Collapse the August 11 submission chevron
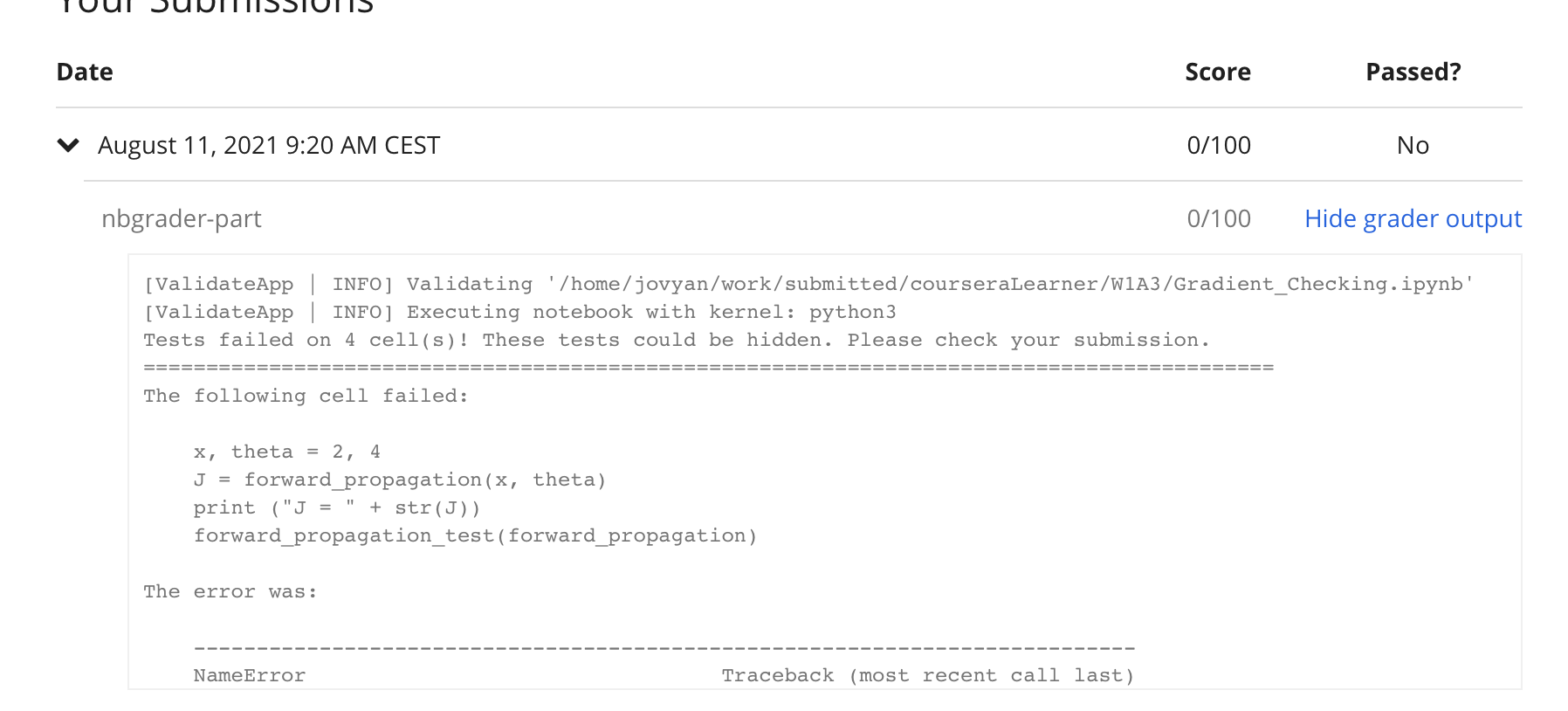The height and width of the screenshot is (711, 1568). [68, 145]
